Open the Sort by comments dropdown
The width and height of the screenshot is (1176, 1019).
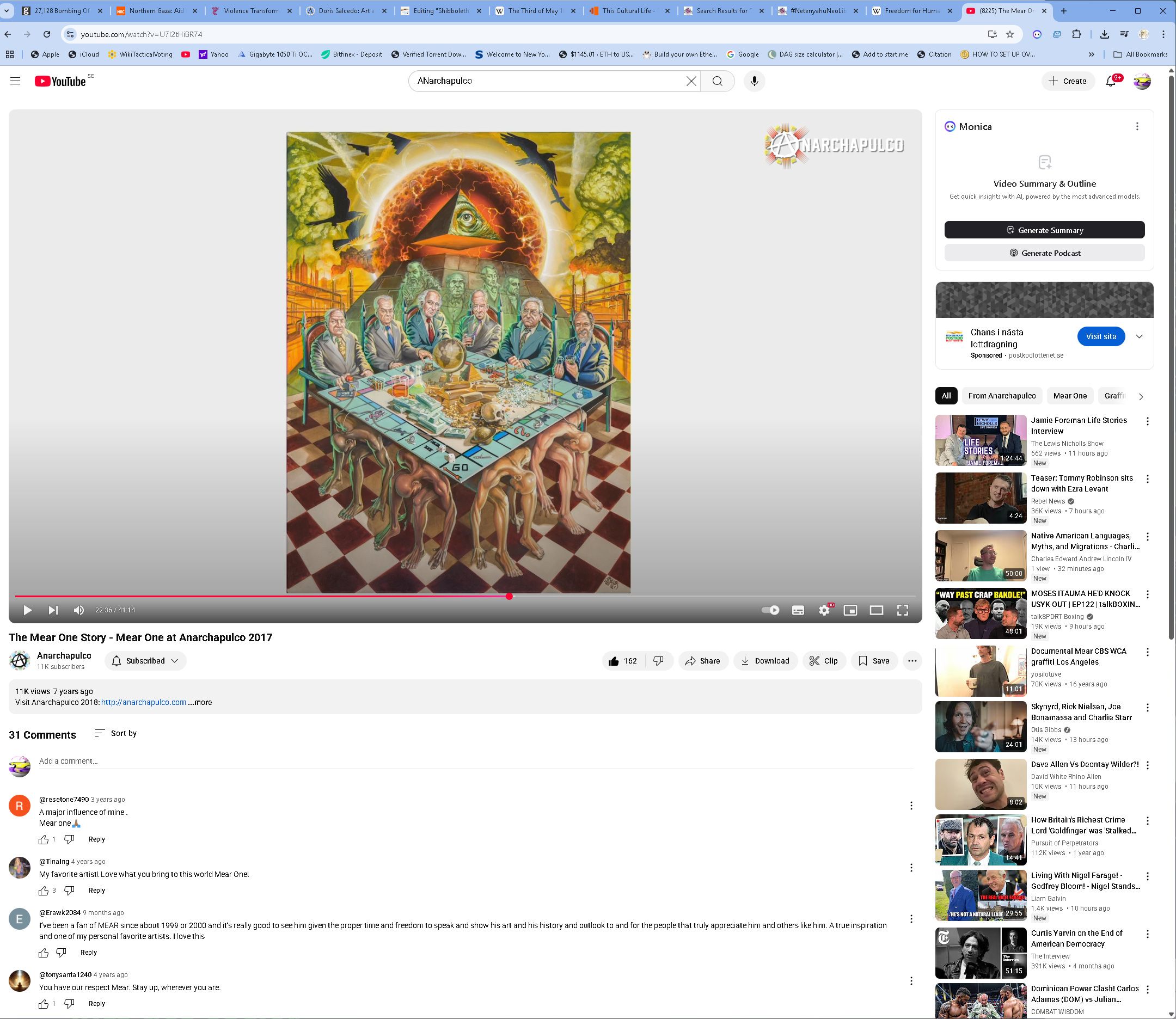click(115, 733)
